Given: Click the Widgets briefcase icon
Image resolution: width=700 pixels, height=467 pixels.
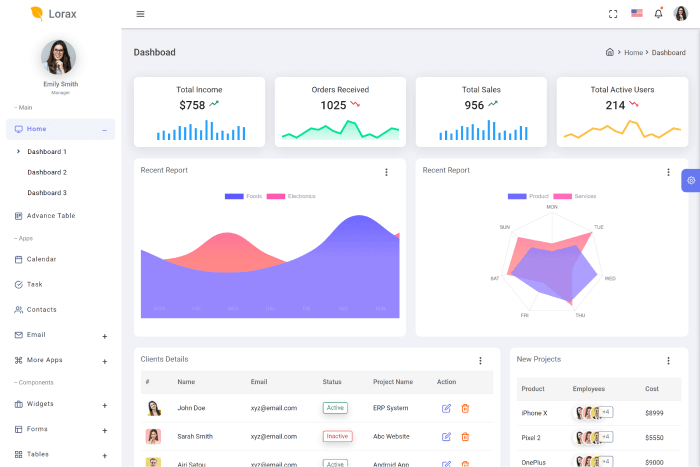Looking at the screenshot, I should pos(18,404).
